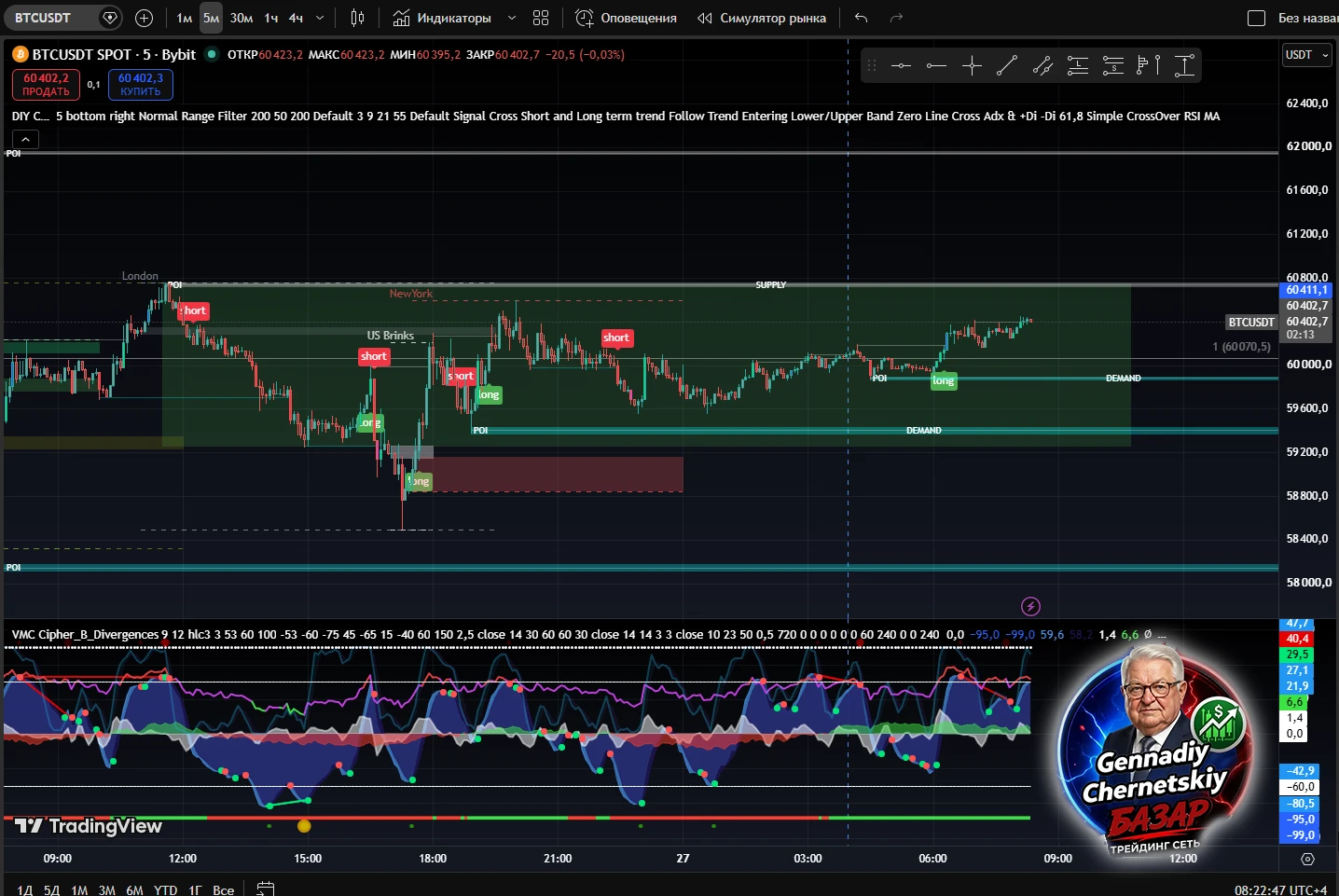Click the red ПРОДАТЬ sell button
This screenshot has width=1339, height=896.
click(46, 85)
